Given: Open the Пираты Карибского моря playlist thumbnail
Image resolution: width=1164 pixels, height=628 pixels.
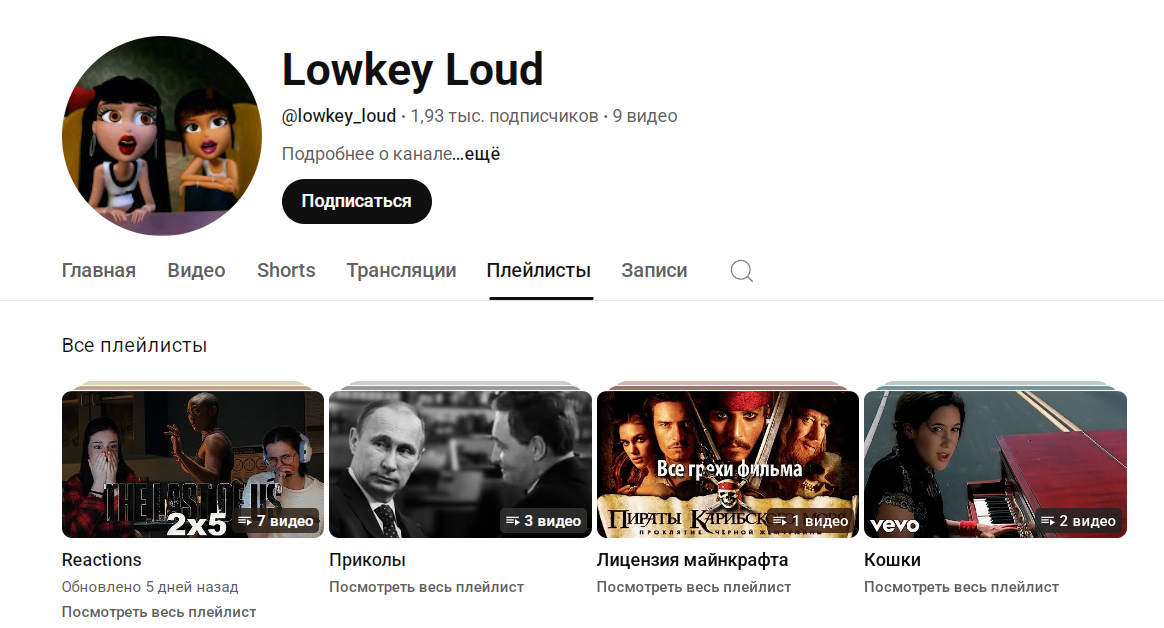Looking at the screenshot, I should click(x=728, y=464).
